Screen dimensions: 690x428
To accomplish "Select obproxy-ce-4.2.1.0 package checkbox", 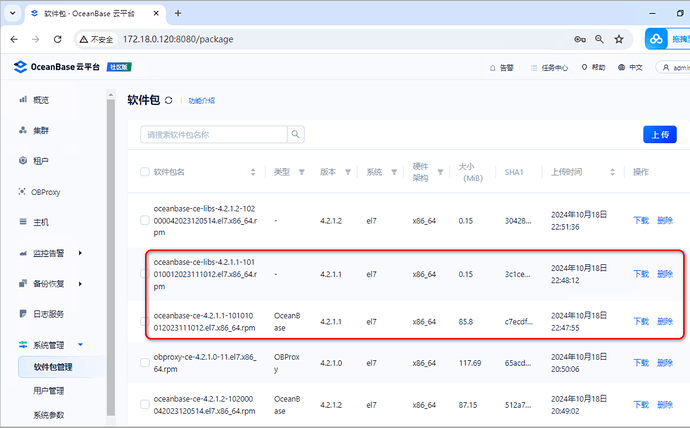I will (x=145, y=362).
